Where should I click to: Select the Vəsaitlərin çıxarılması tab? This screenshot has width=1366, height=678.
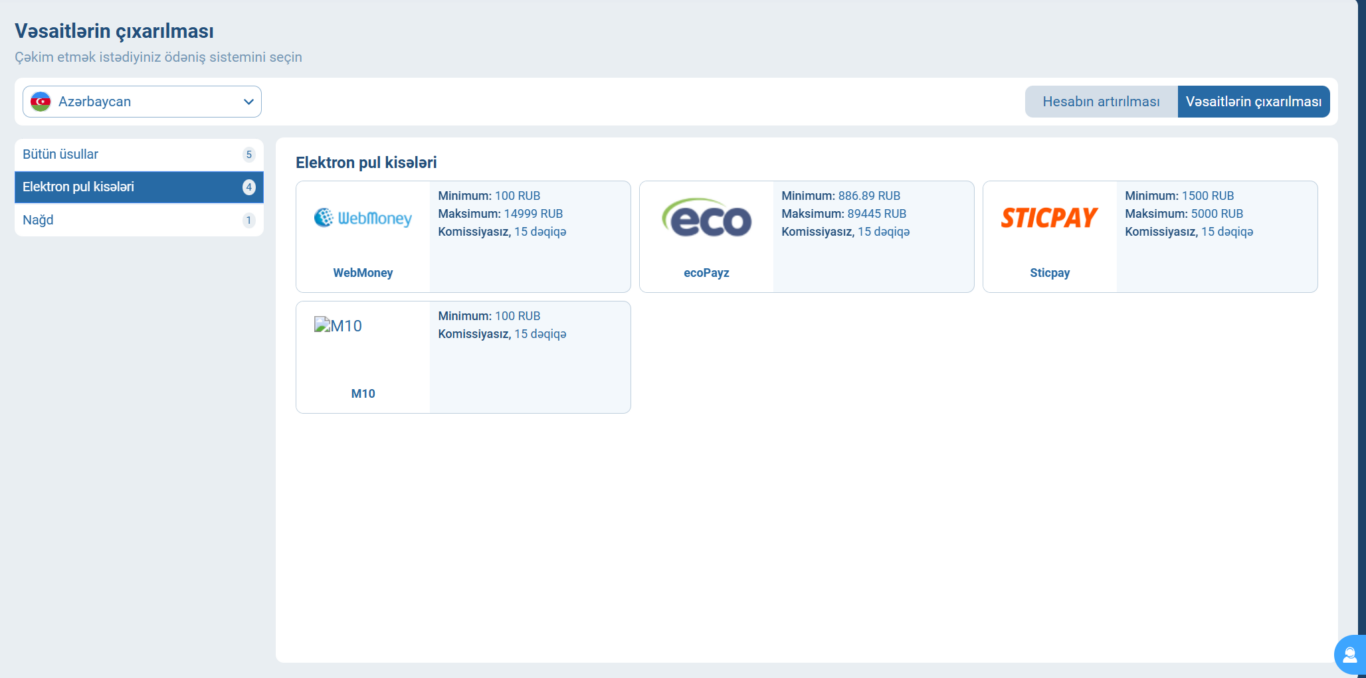[x=1253, y=102]
